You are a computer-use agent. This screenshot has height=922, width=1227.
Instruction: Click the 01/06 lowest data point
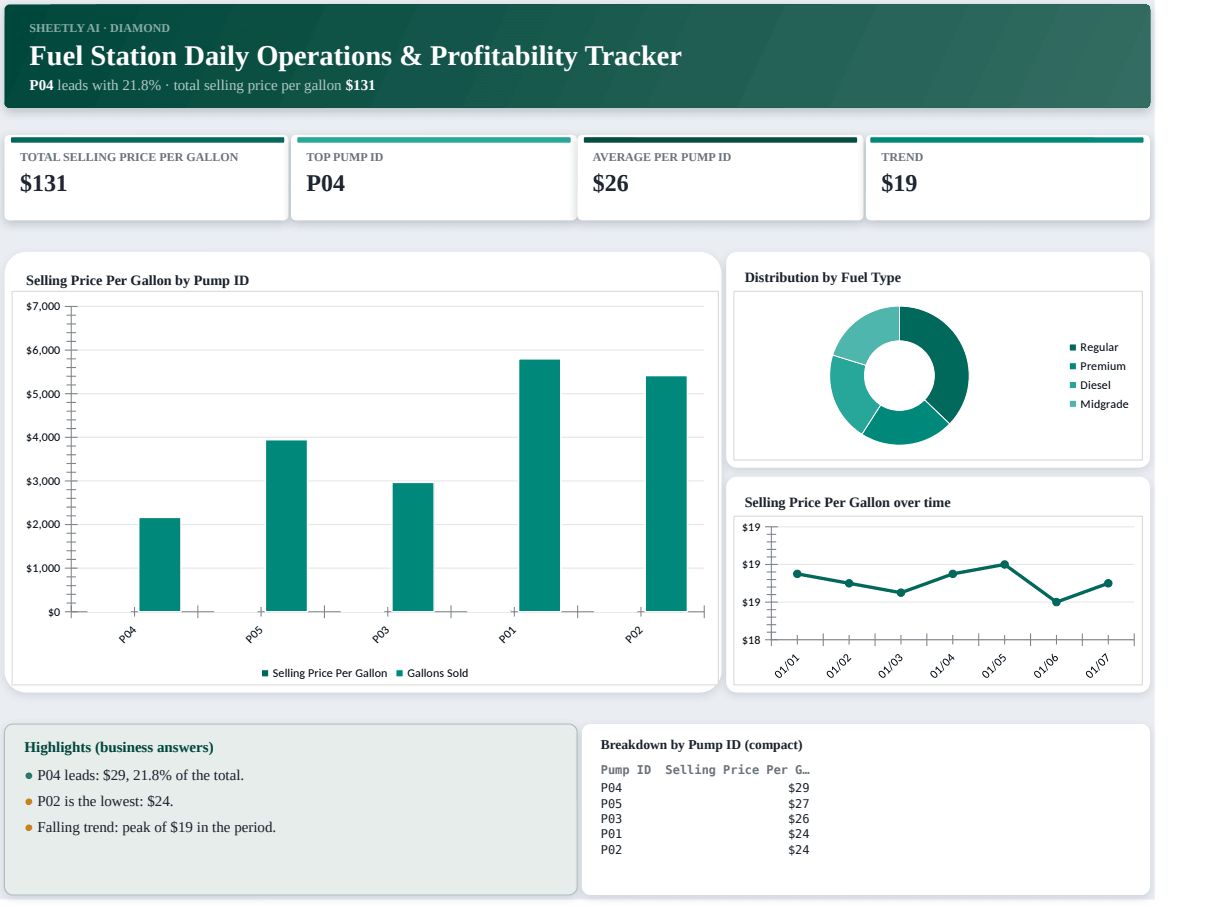[1057, 602]
